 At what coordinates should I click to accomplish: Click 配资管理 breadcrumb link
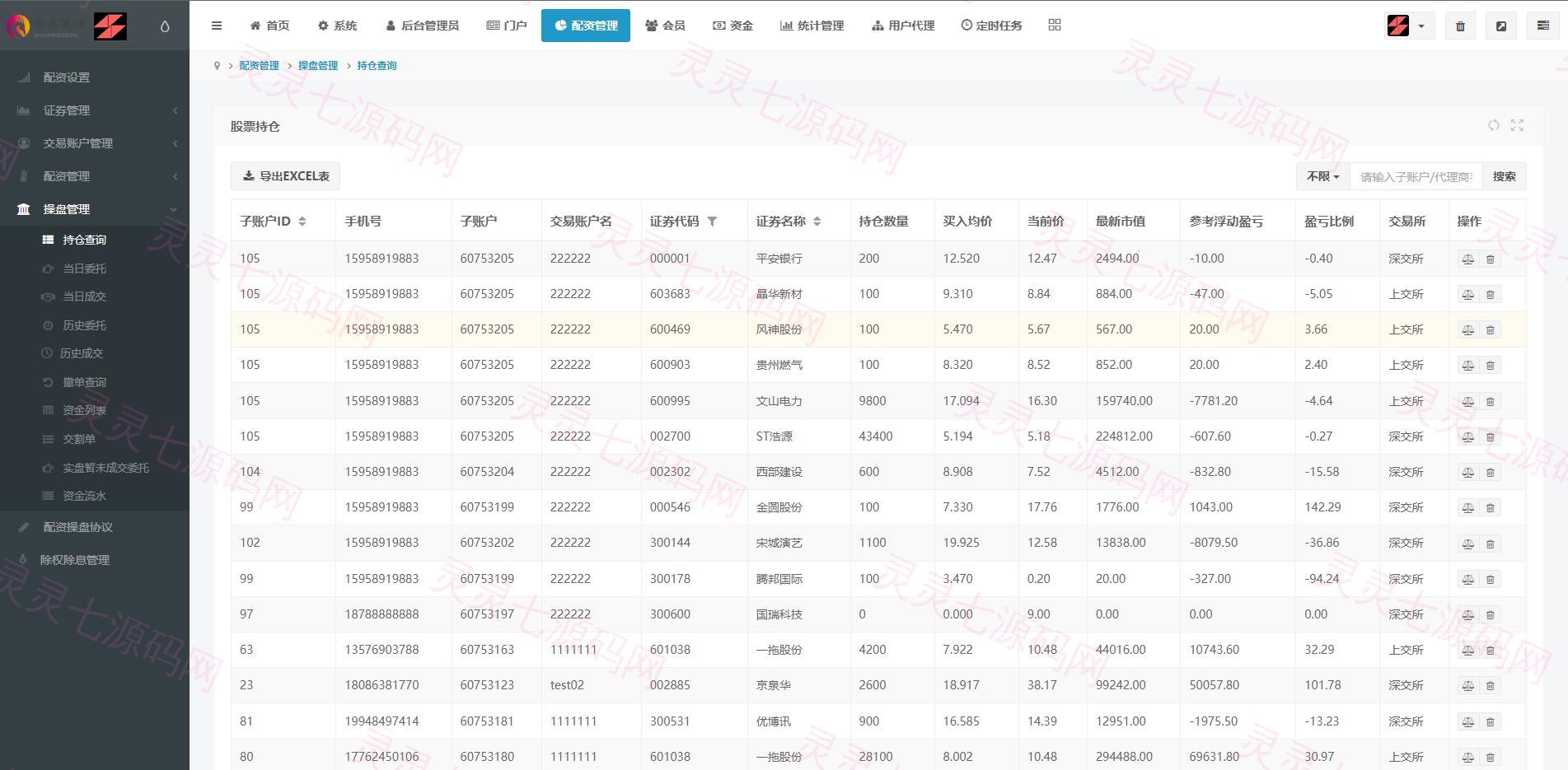259,66
